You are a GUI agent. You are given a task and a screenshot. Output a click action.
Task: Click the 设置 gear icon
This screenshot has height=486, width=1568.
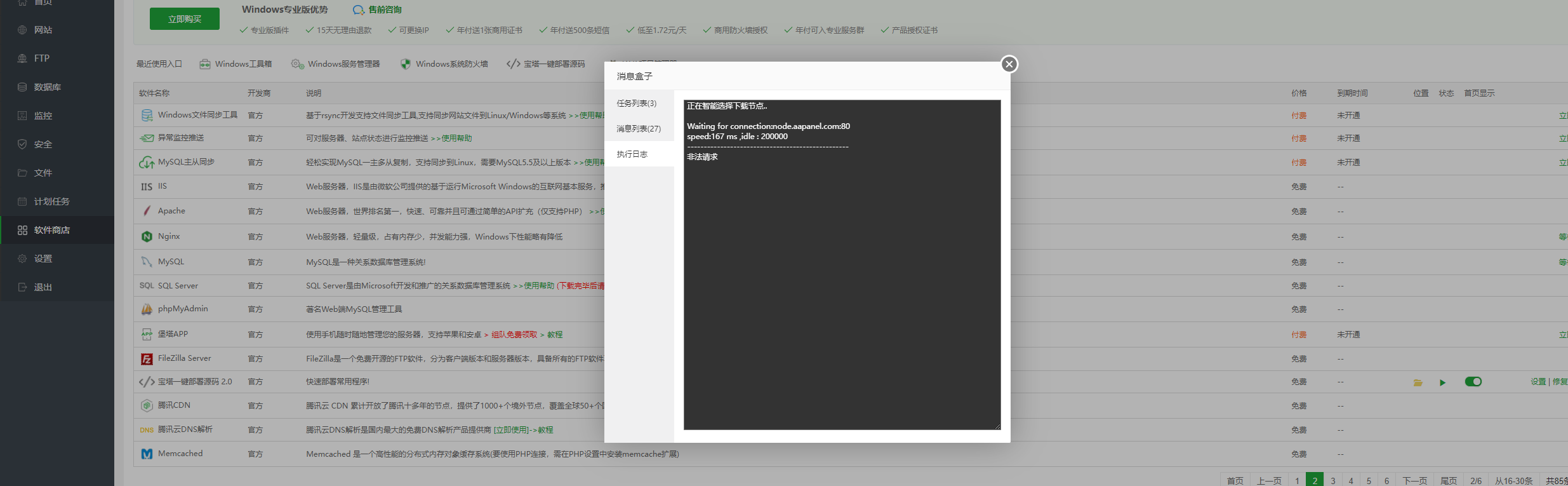click(22, 259)
